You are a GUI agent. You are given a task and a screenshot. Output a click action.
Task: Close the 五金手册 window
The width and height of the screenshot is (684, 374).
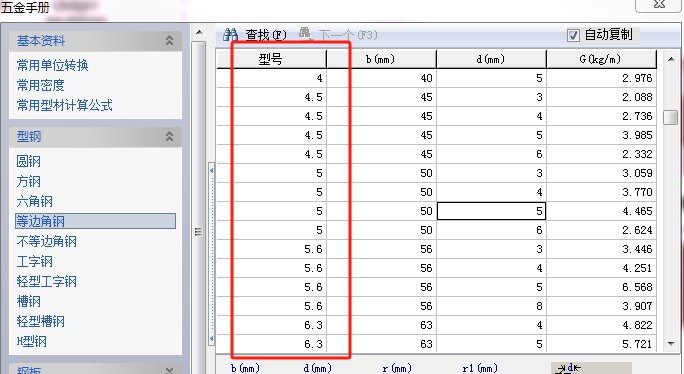pos(659,4)
